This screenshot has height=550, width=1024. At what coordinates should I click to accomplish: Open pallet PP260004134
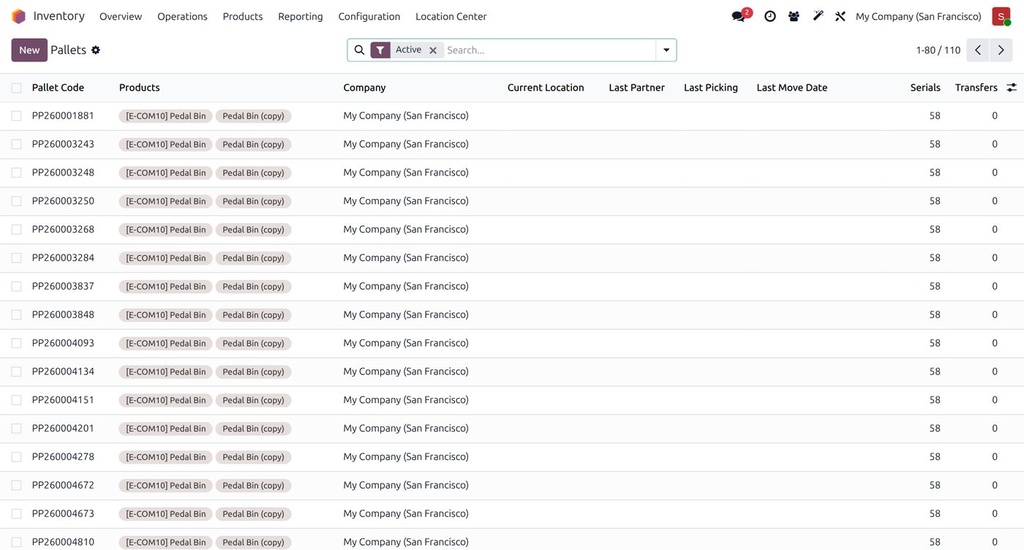63,372
